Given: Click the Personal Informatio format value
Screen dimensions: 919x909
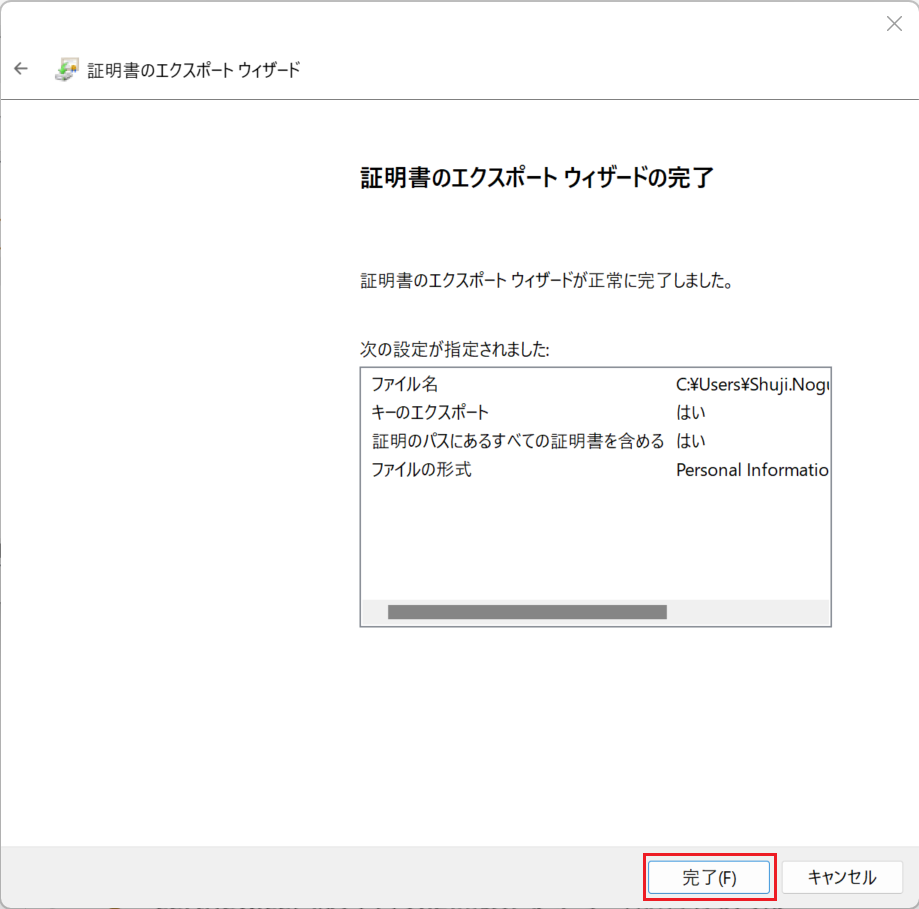Looking at the screenshot, I should (752, 470).
